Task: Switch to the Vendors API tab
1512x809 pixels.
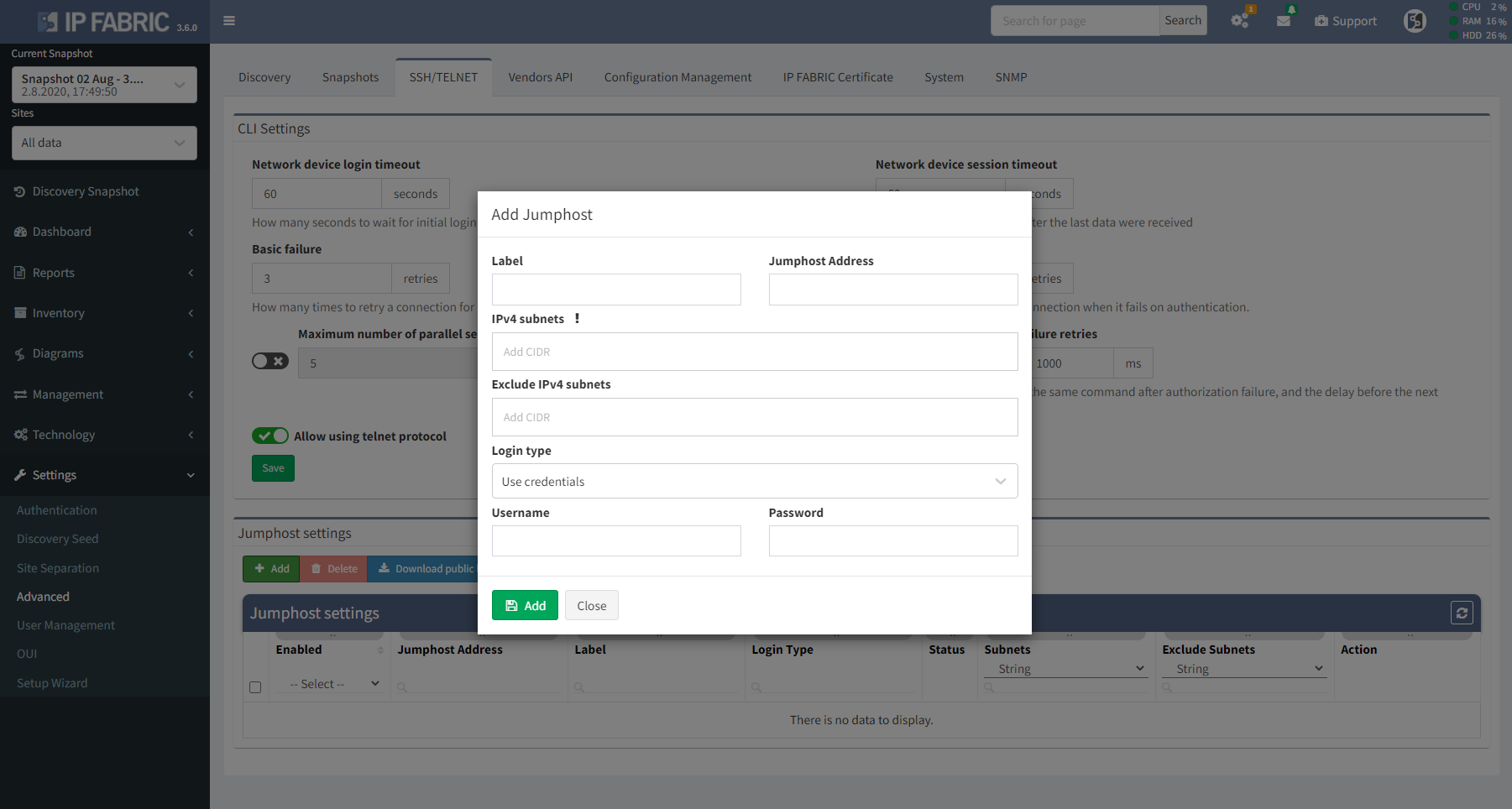Action: (x=540, y=77)
